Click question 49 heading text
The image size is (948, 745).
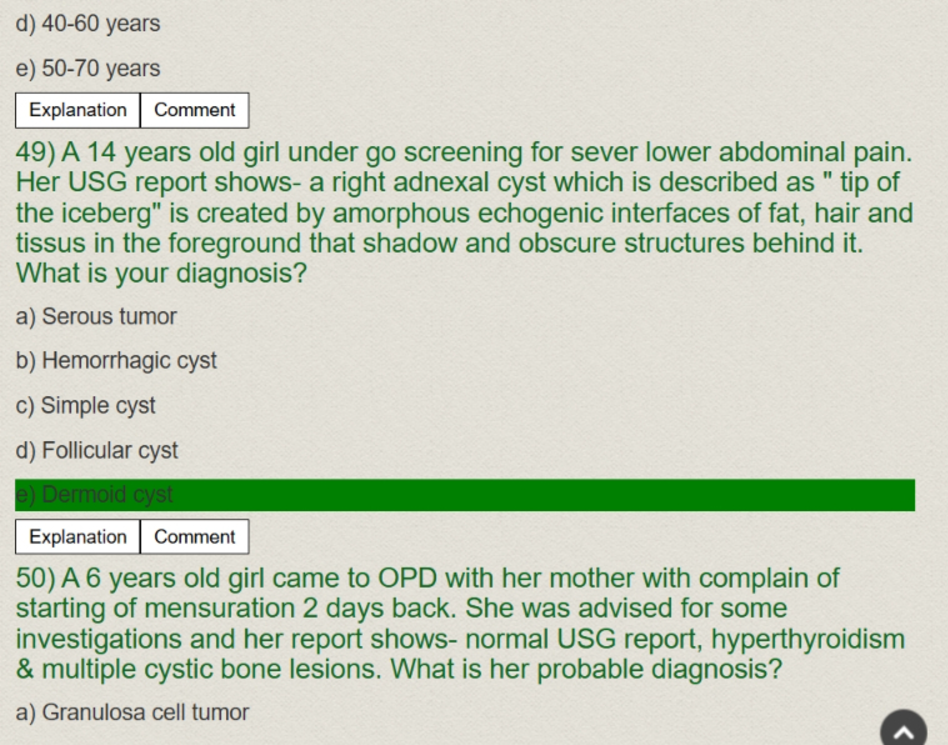point(464,213)
